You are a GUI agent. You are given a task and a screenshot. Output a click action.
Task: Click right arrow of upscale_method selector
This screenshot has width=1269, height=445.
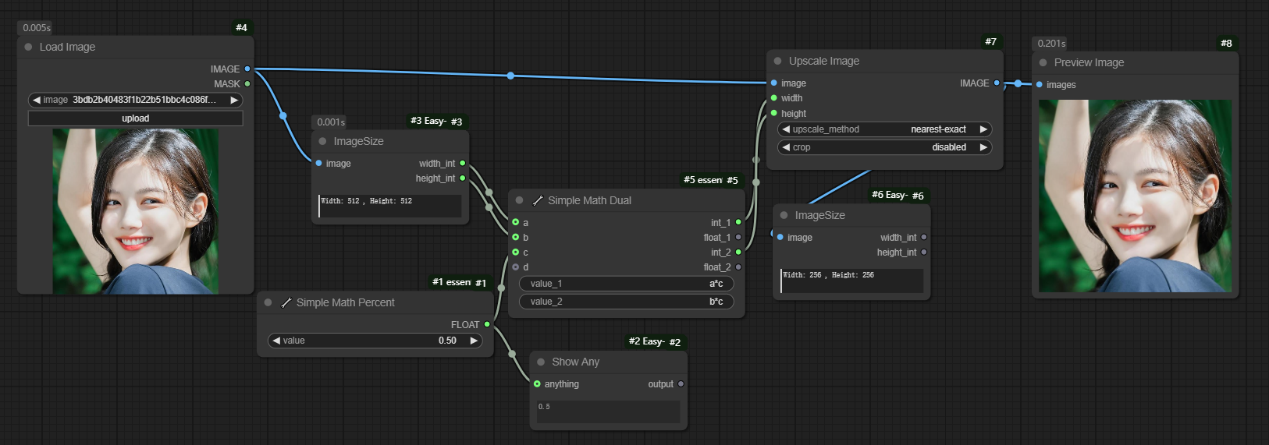click(x=983, y=129)
